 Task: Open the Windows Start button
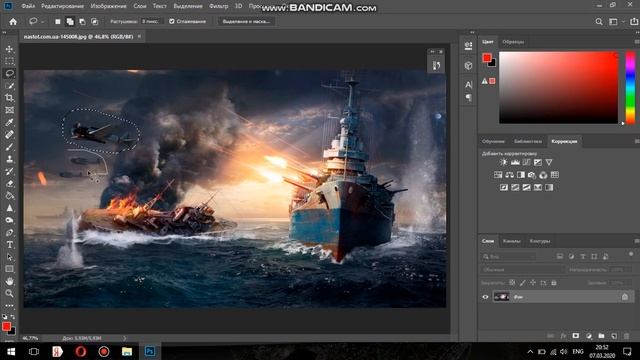coord(11,351)
